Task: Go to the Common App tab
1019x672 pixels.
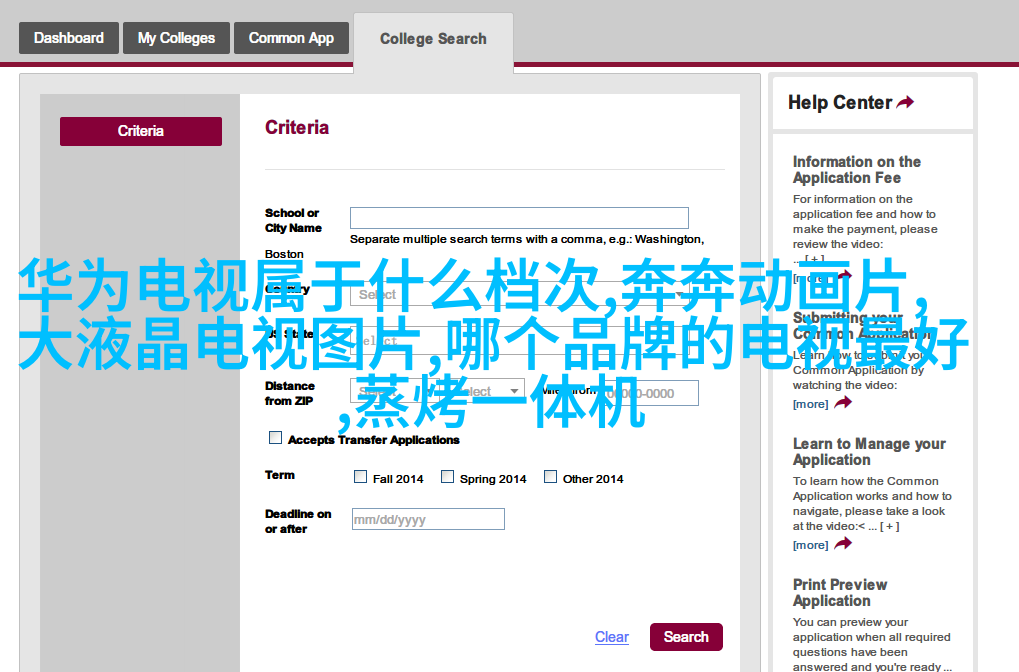Action: pos(291,38)
